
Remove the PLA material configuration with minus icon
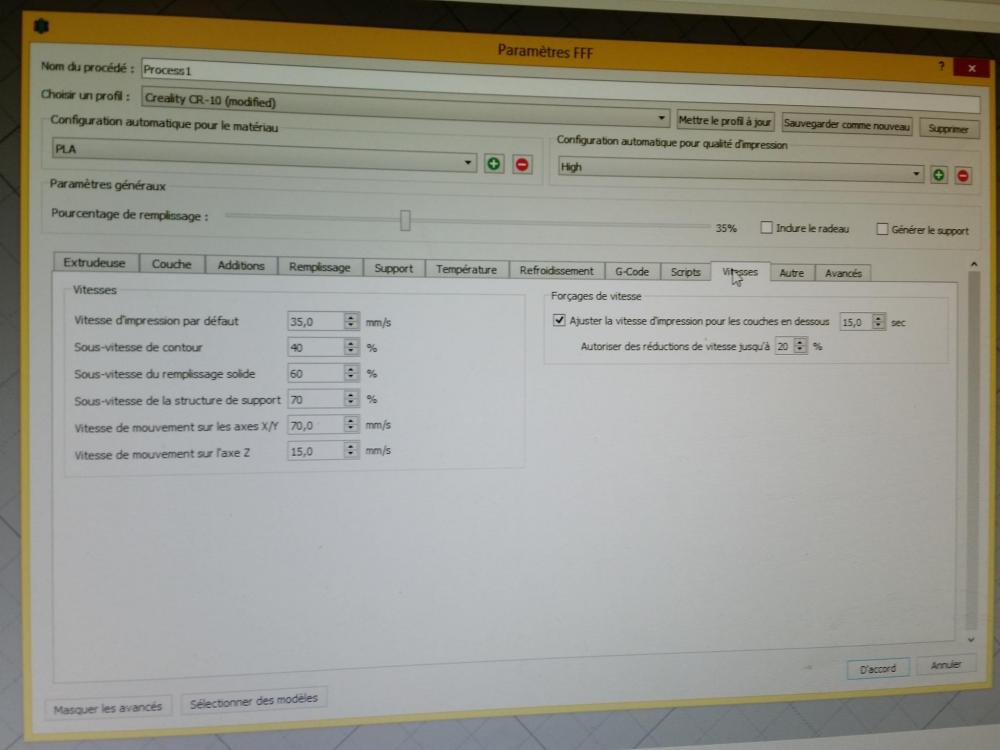pos(522,165)
